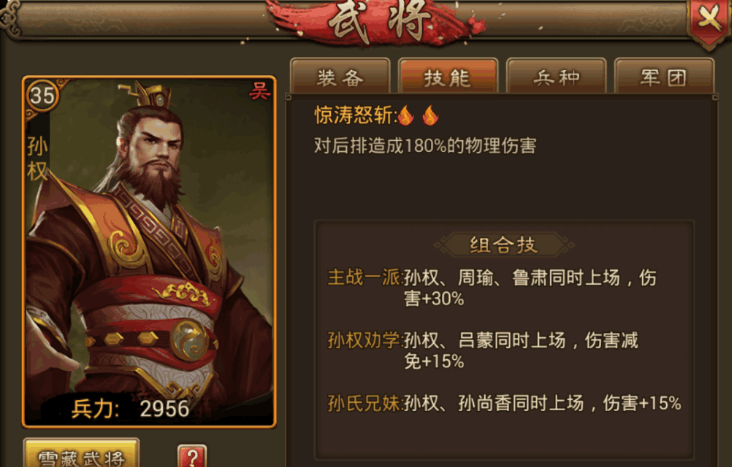732x467 pixels.
Task: Close the 武将 window with the X
Action: (709, 20)
